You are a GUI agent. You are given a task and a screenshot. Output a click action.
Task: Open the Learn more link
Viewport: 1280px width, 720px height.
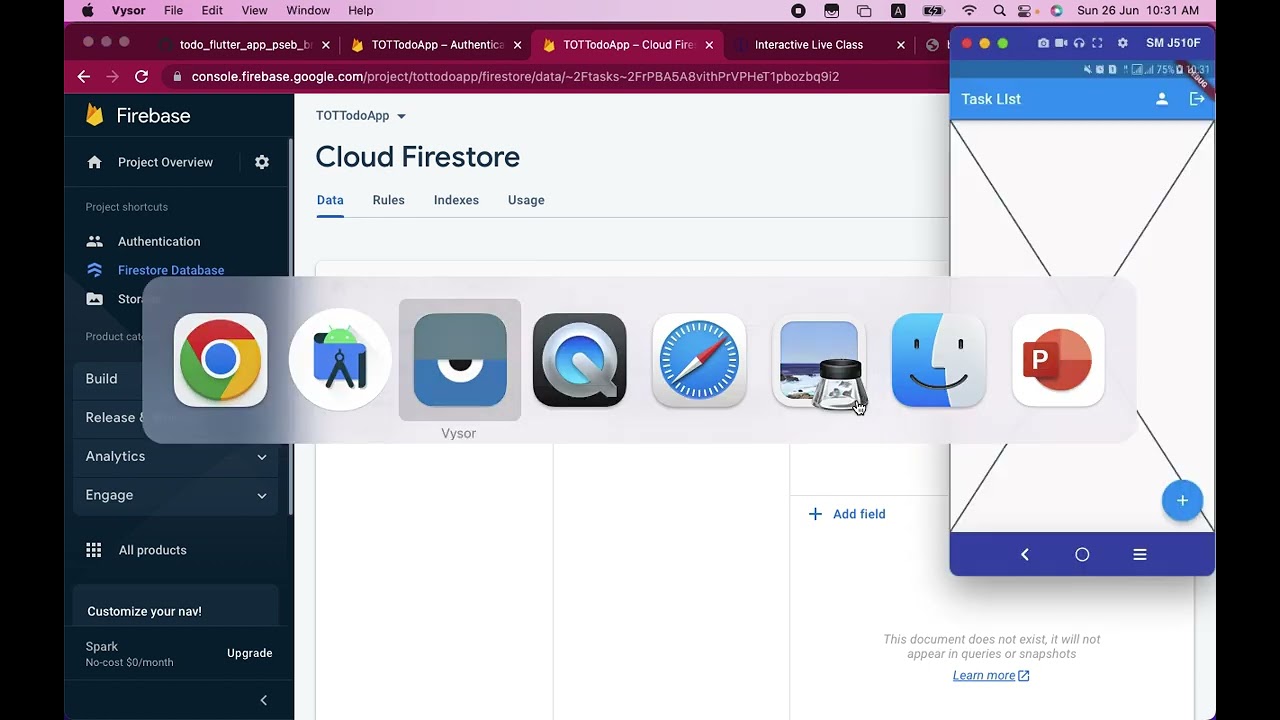pos(991,676)
